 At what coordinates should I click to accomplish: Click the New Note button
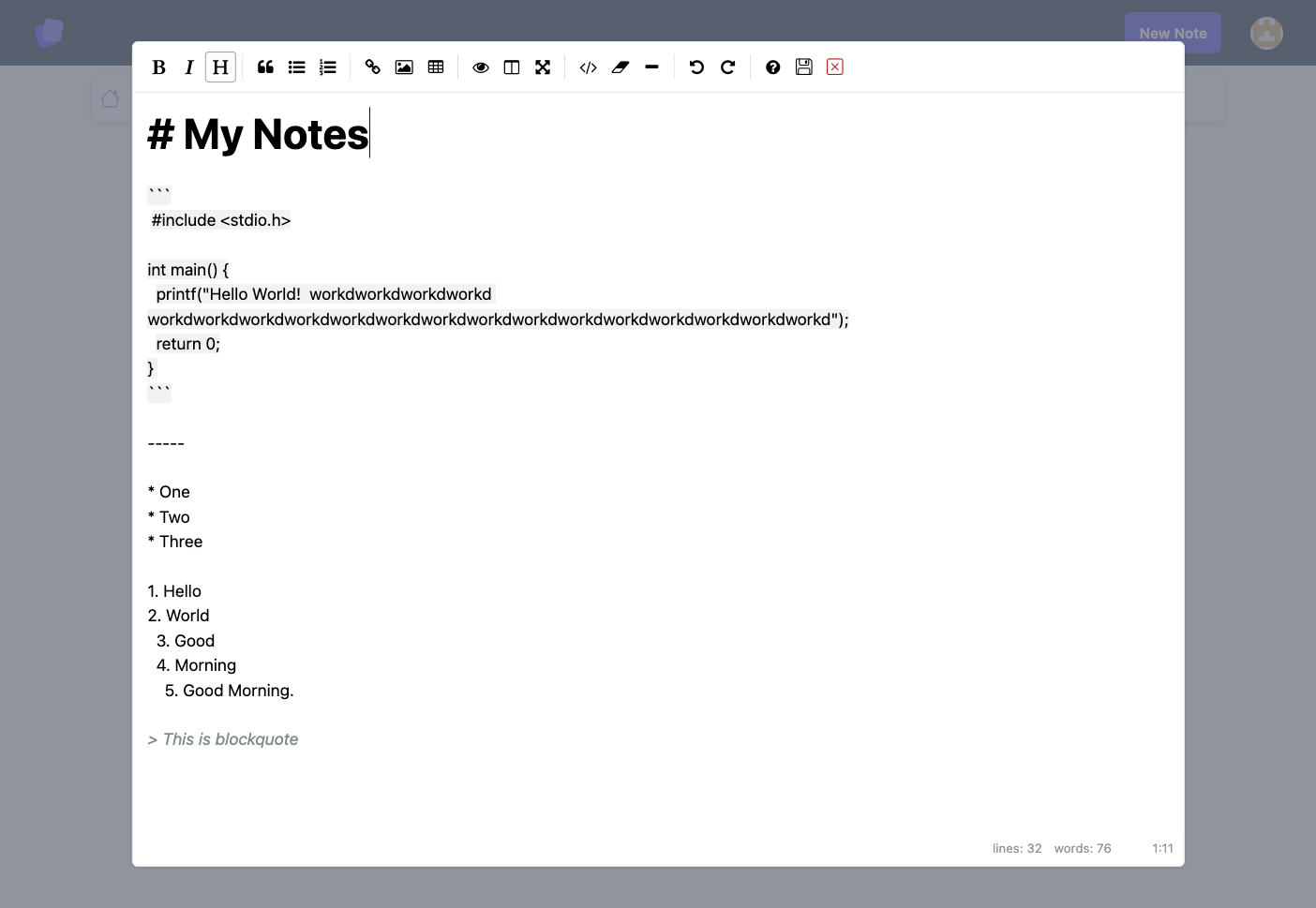[1173, 33]
